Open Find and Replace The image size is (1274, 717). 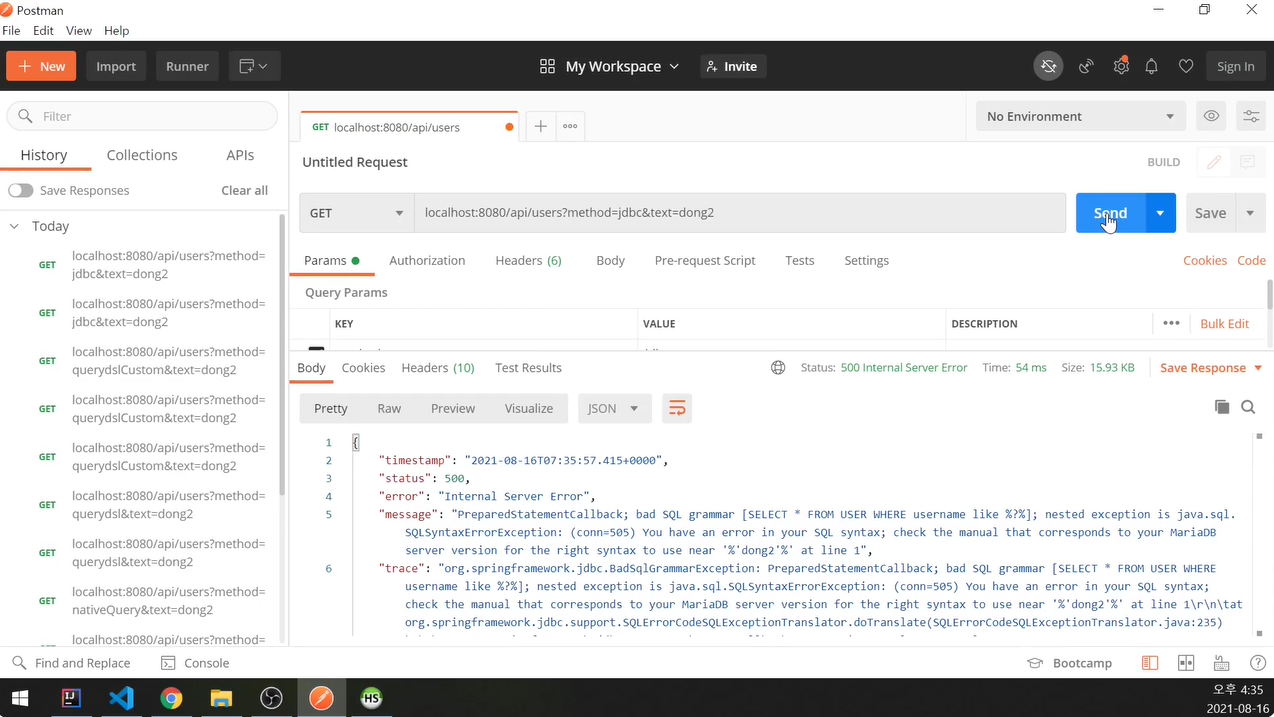71,663
